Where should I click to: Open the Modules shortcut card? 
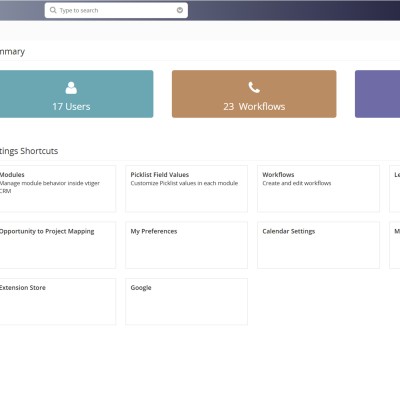coord(58,189)
